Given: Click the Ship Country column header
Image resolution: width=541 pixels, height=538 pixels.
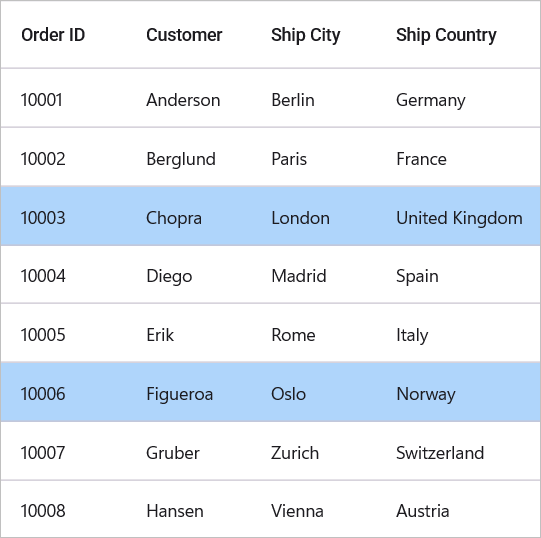Looking at the screenshot, I should point(446,35).
